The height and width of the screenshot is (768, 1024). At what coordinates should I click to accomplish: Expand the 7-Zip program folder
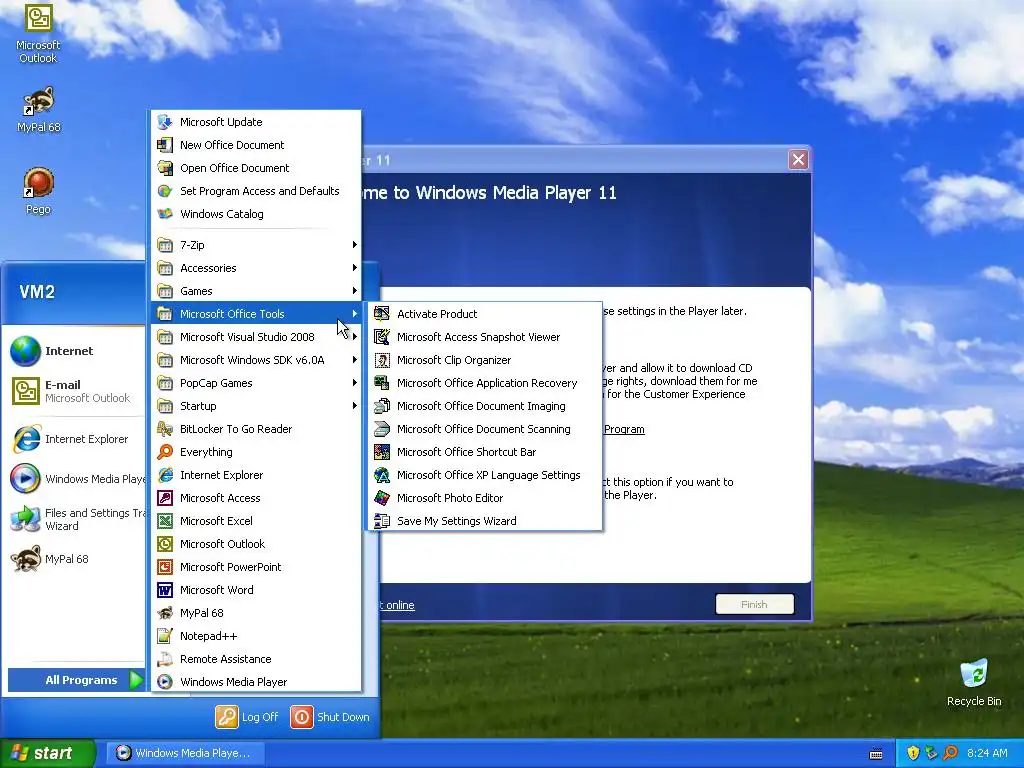[x=256, y=245]
